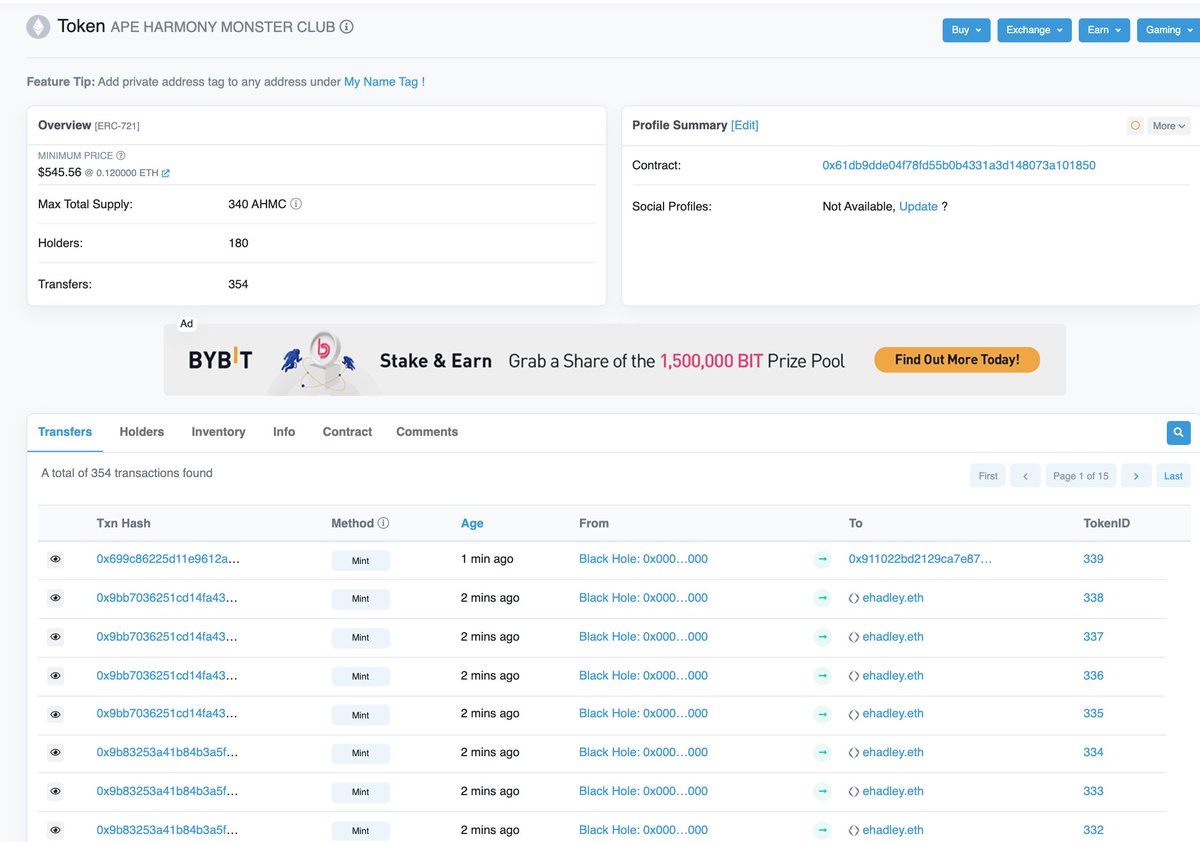Preview the TokenID 338 transaction with its eye icon

[x=56, y=598]
